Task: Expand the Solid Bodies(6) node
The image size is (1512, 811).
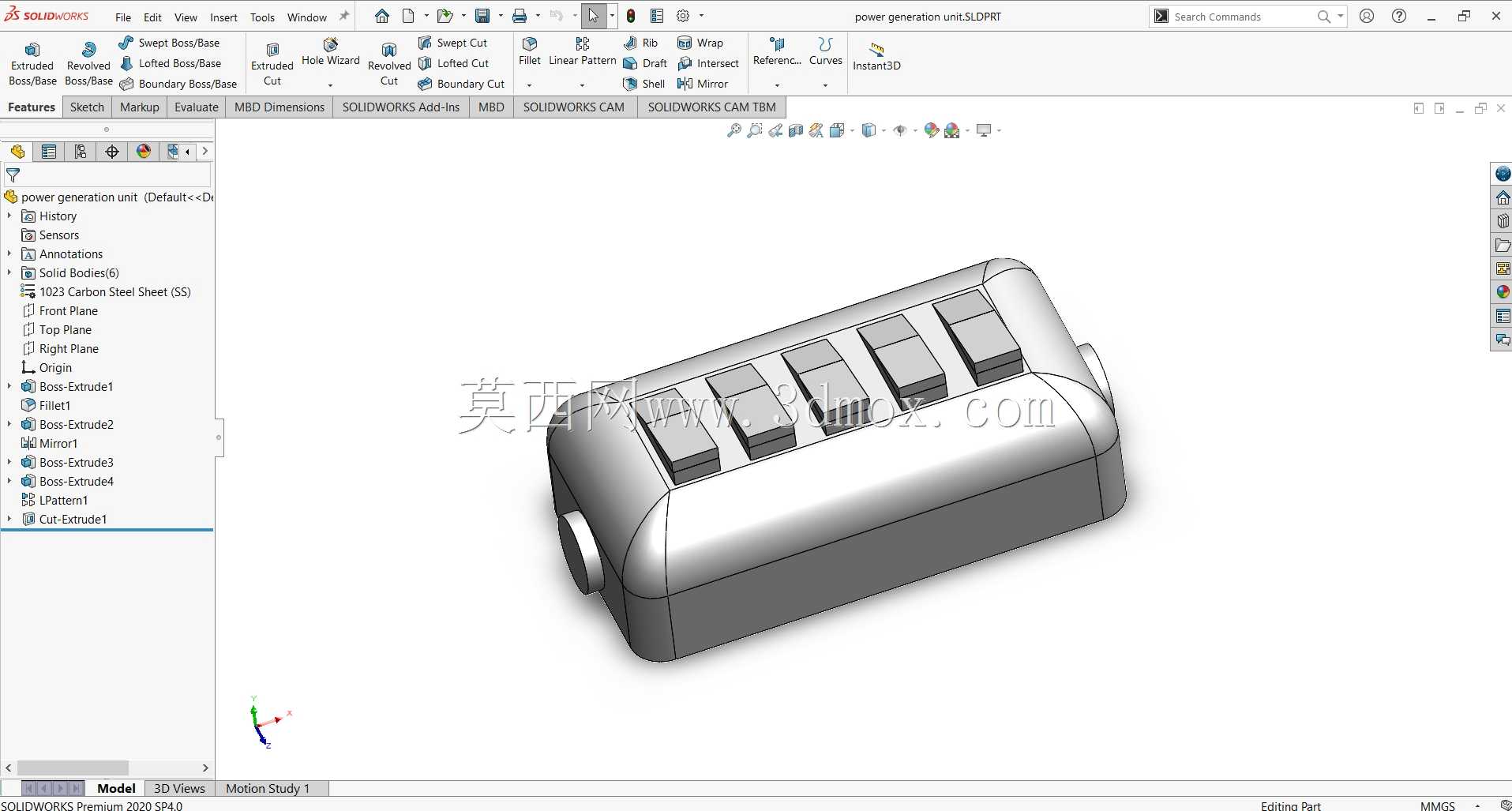Action: pos(9,272)
